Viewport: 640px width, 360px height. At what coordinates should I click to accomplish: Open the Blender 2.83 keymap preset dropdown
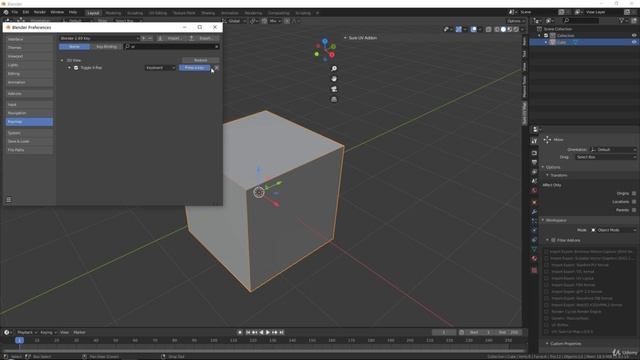pos(99,38)
